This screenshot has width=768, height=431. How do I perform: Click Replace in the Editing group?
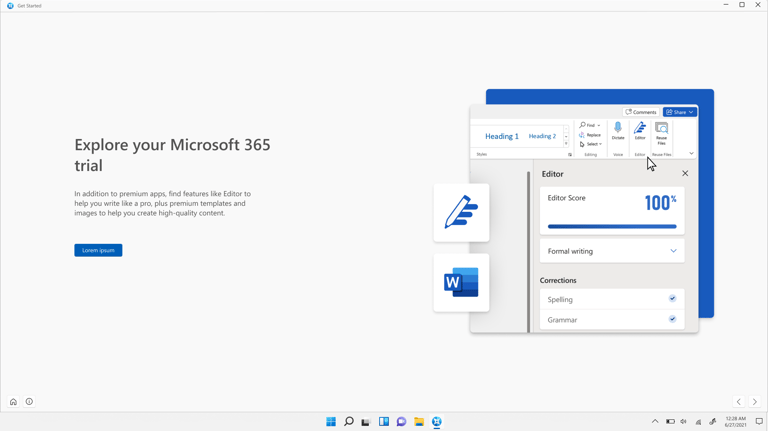(x=590, y=135)
